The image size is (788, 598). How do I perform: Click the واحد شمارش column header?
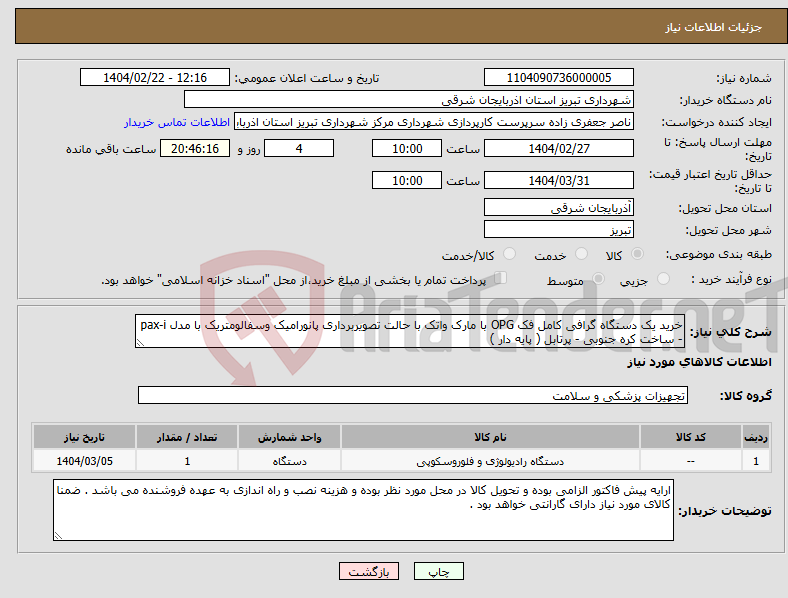[x=289, y=437]
